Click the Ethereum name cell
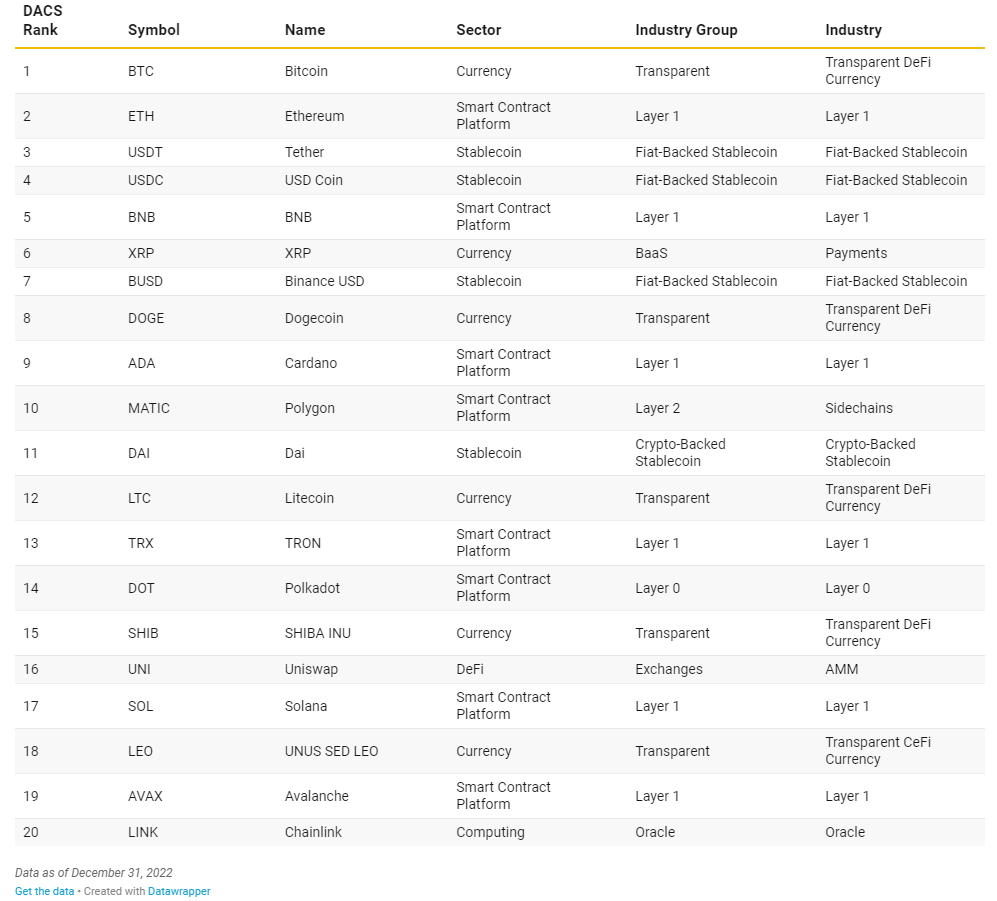The image size is (997, 901). 314,116
